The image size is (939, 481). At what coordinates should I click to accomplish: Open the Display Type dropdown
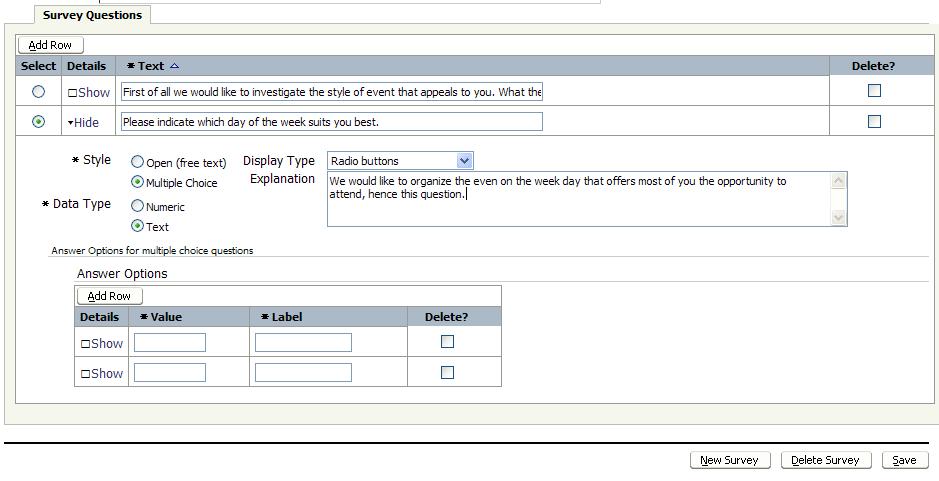[464, 161]
